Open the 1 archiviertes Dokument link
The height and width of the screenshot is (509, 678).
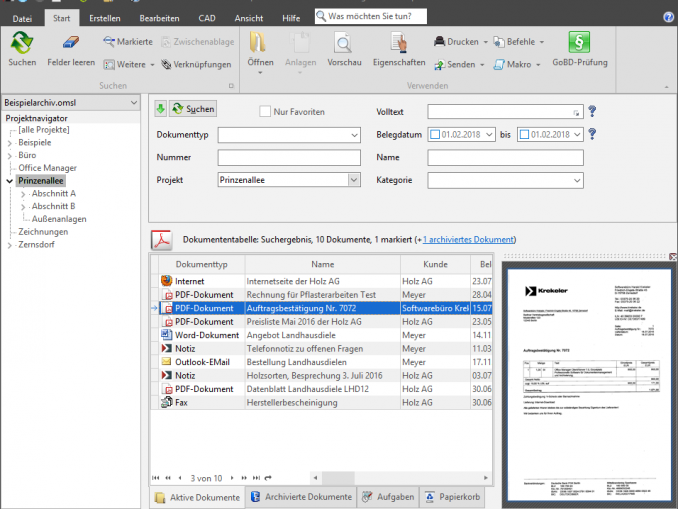tap(468, 239)
